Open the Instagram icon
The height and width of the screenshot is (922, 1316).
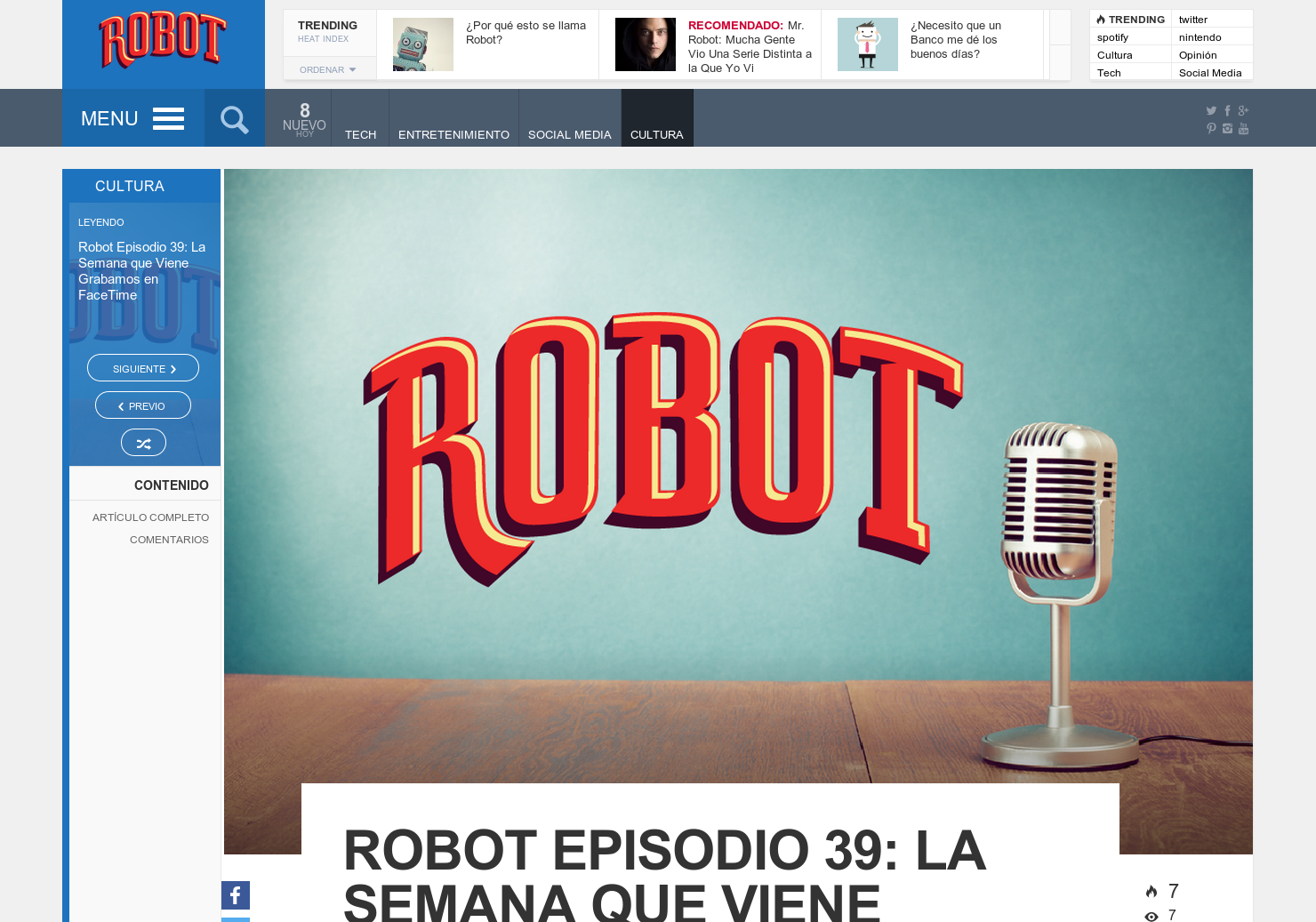point(1227,129)
